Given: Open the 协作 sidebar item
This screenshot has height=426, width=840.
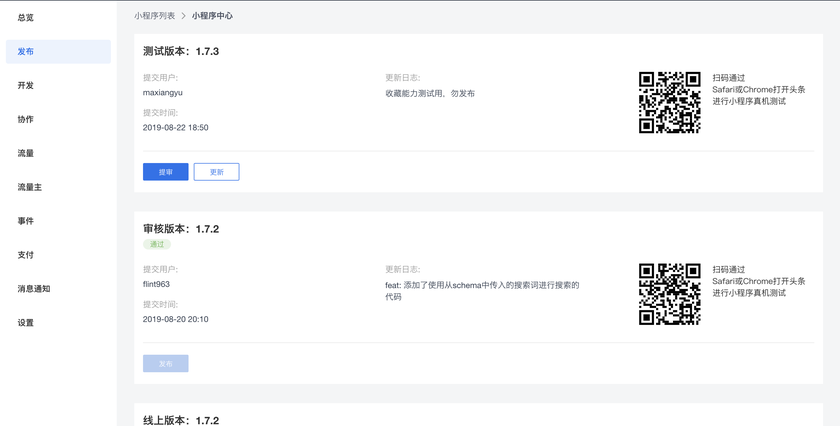Looking at the screenshot, I should [26, 119].
